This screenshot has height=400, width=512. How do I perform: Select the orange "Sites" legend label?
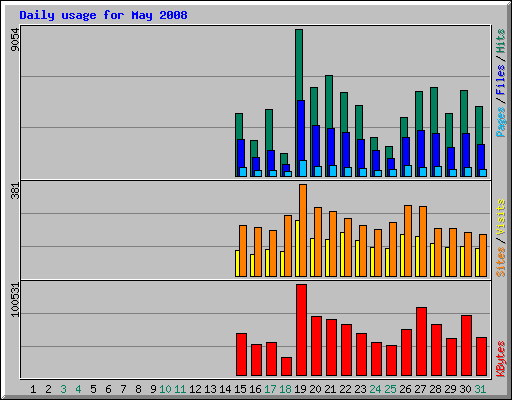pyautogui.click(x=501, y=262)
